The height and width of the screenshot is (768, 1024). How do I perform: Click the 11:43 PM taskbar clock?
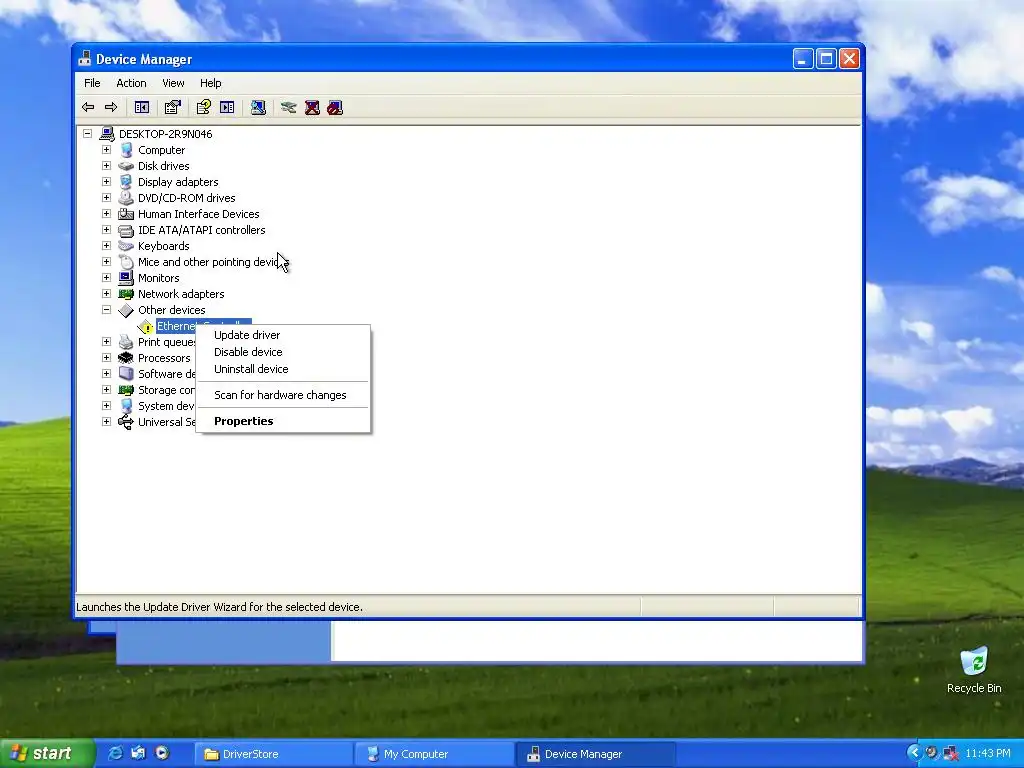point(987,754)
